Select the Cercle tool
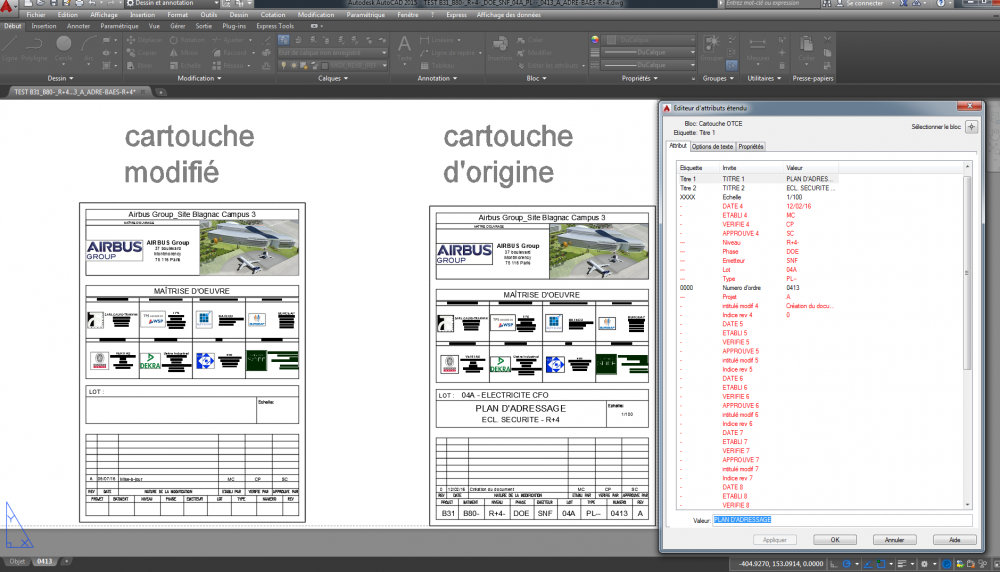1000x572 pixels. click(x=64, y=48)
